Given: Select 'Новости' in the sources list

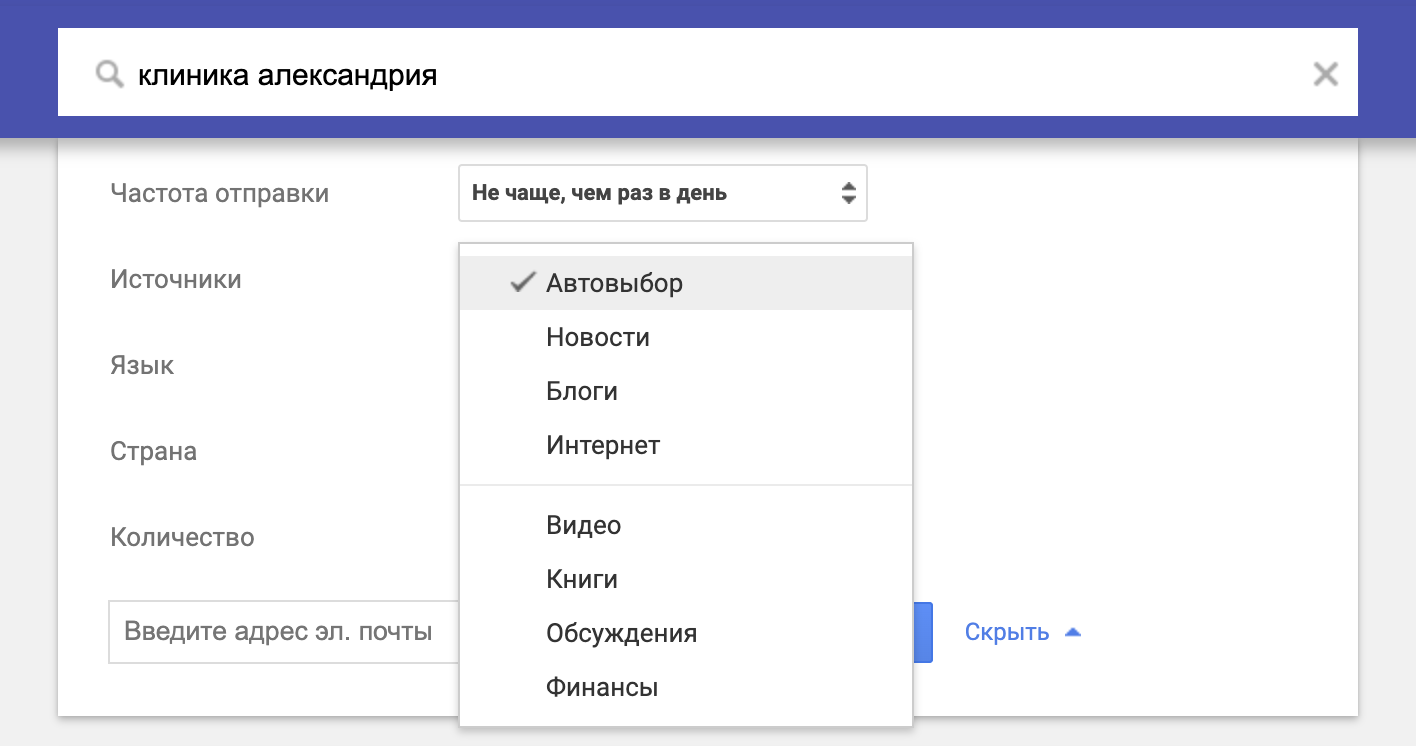Looking at the screenshot, I should (x=598, y=337).
